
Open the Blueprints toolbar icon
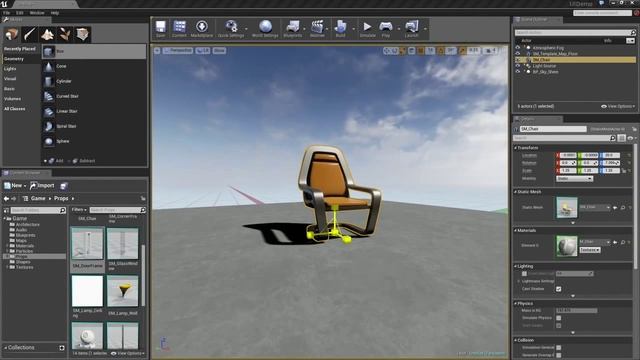293,29
